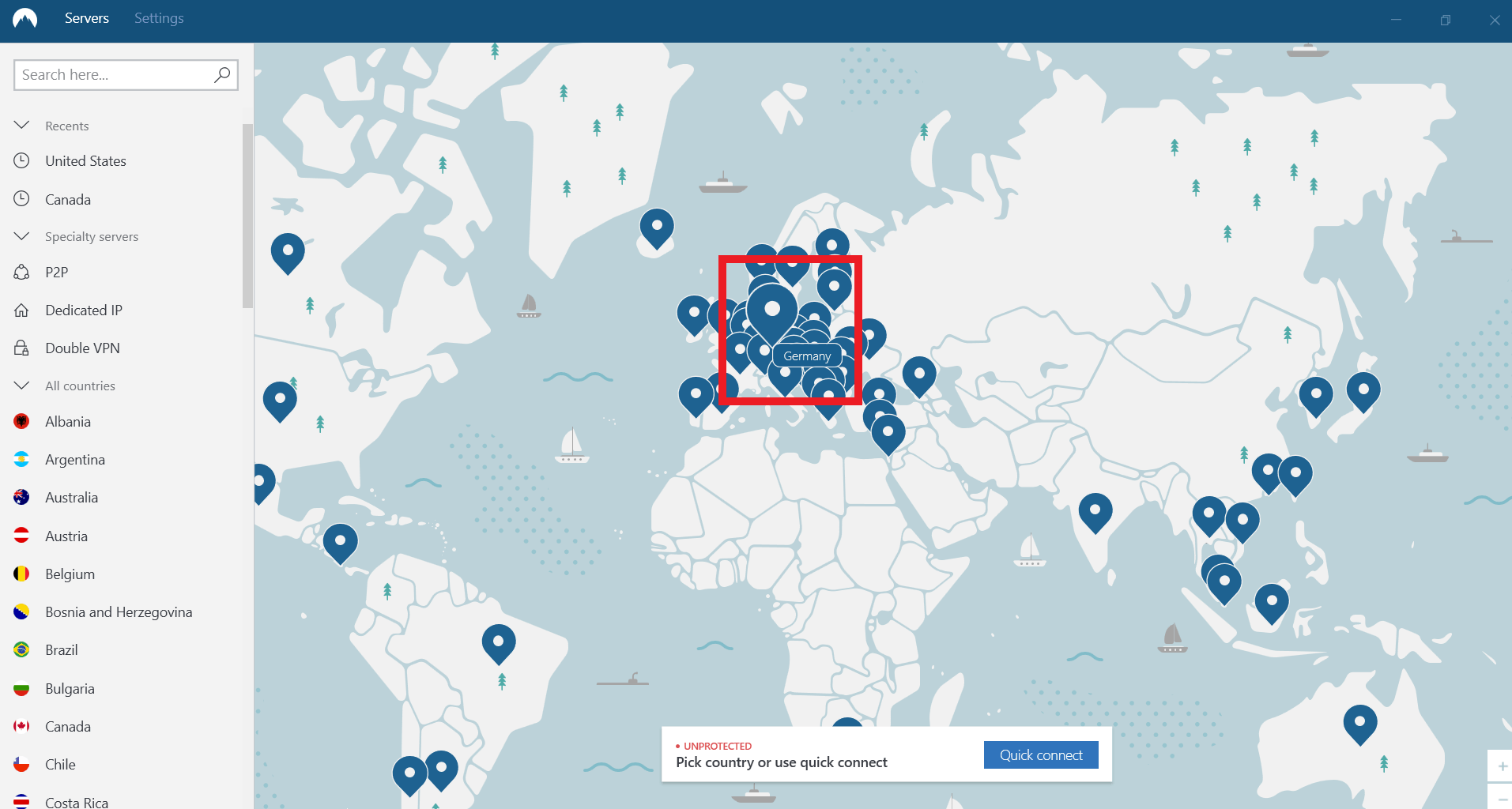Click the Belgium flag icon
The height and width of the screenshot is (809, 1512).
point(21,574)
